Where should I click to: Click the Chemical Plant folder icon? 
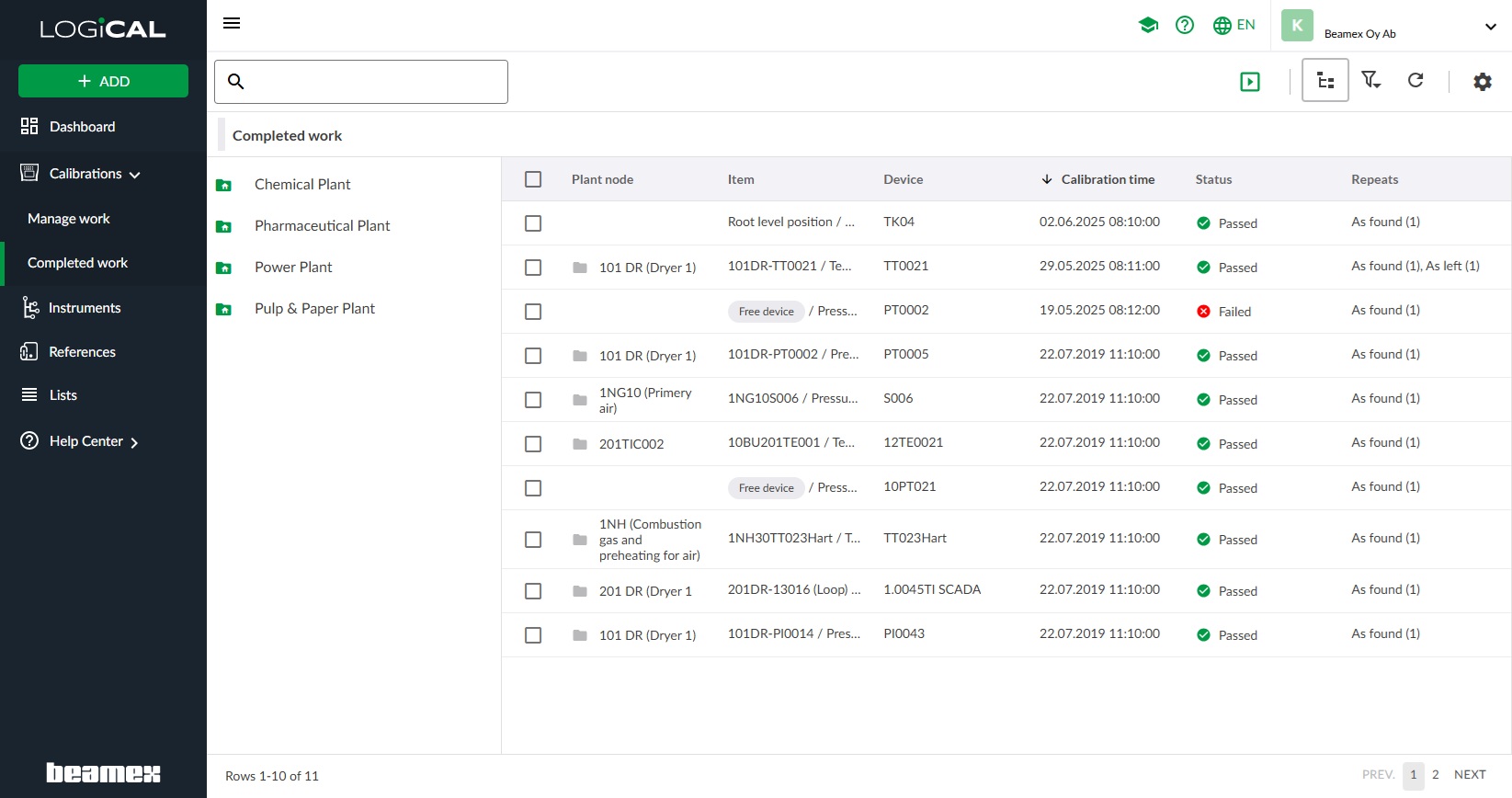pos(223,185)
